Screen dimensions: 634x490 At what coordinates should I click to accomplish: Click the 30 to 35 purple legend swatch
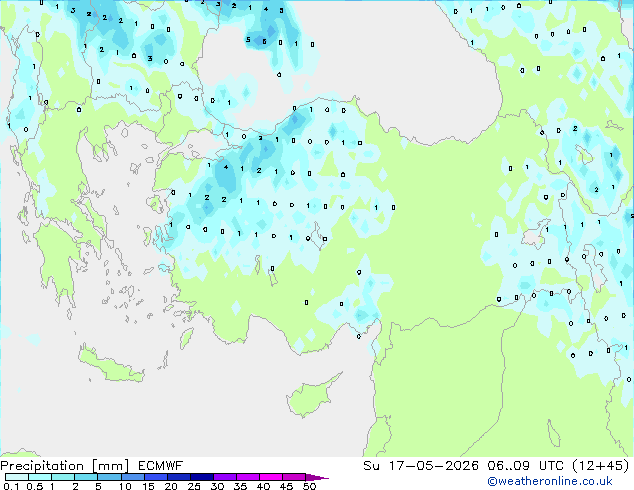point(224,477)
